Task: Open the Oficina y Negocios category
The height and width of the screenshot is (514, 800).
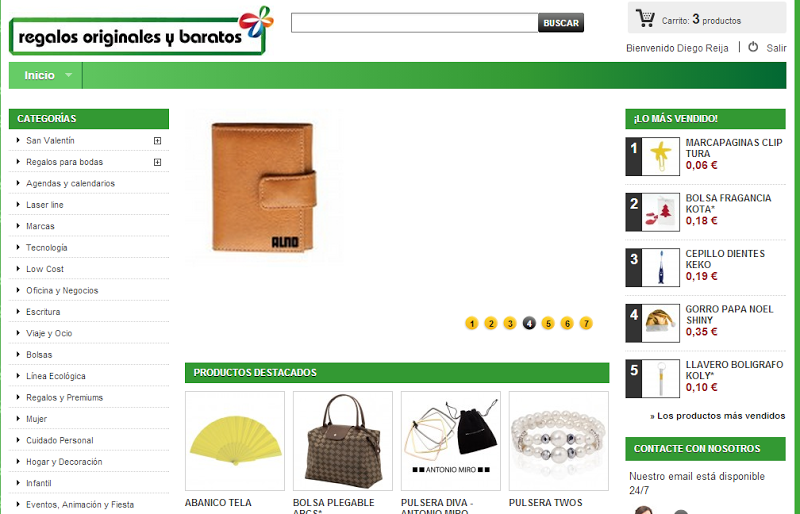Action: click(62, 290)
